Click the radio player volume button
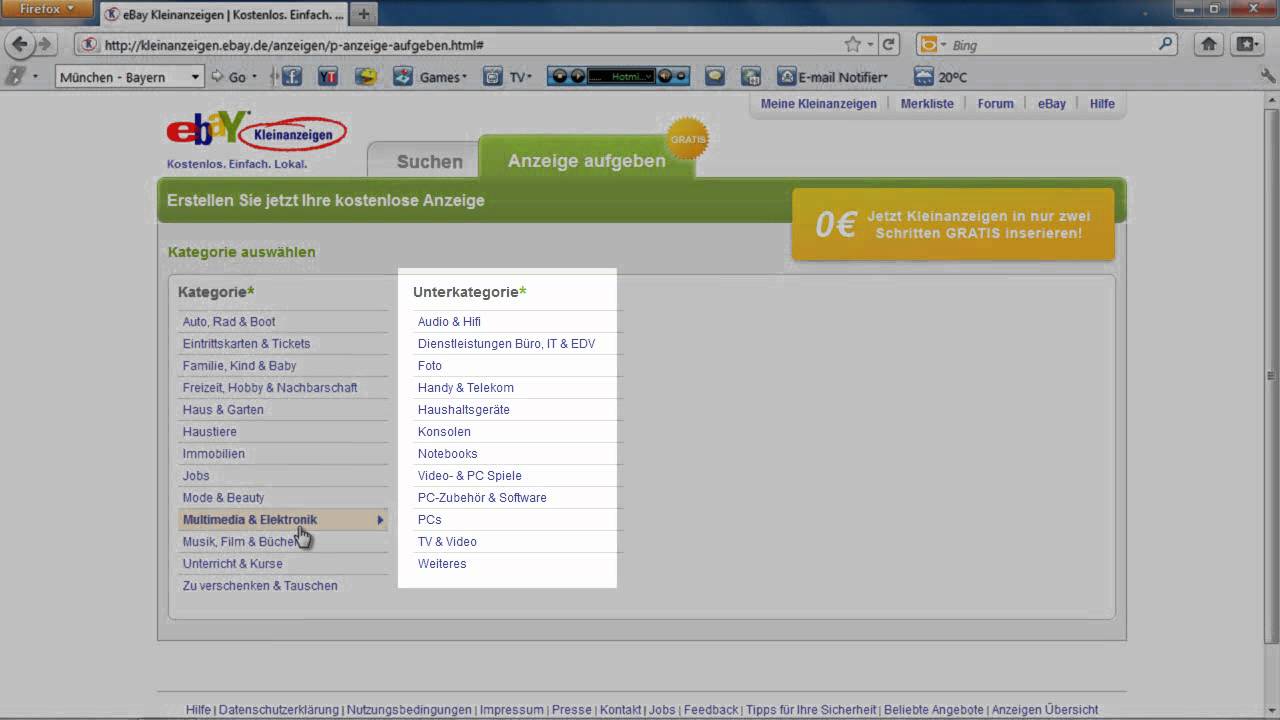The image size is (1280, 720). (x=664, y=76)
